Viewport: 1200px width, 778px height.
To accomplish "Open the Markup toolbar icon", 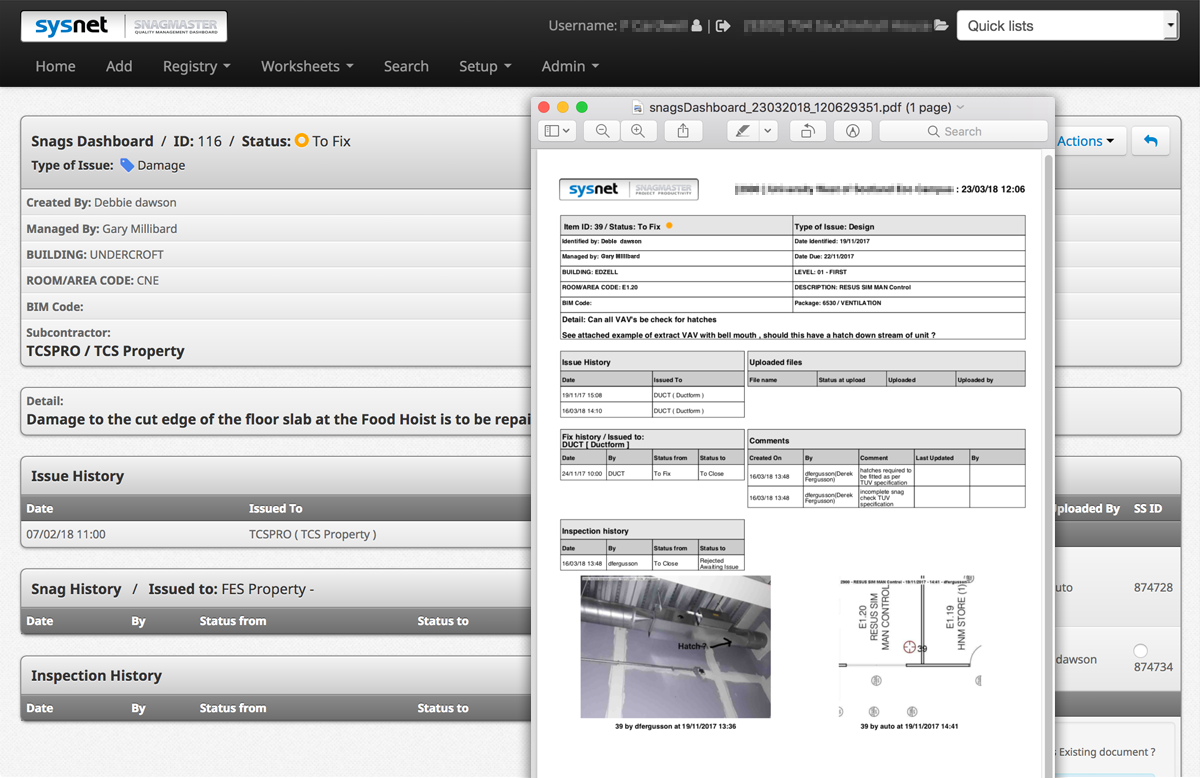I will [853, 131].
